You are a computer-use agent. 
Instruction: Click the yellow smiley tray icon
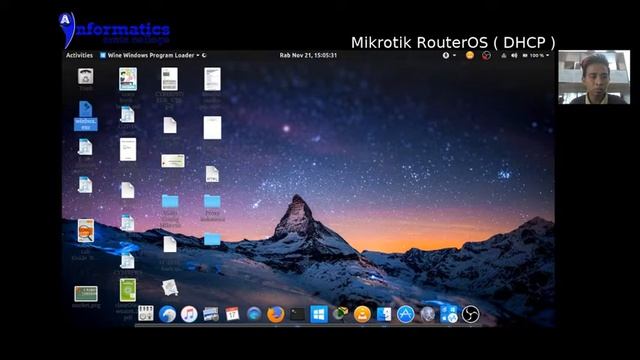[x=470, y=55]
